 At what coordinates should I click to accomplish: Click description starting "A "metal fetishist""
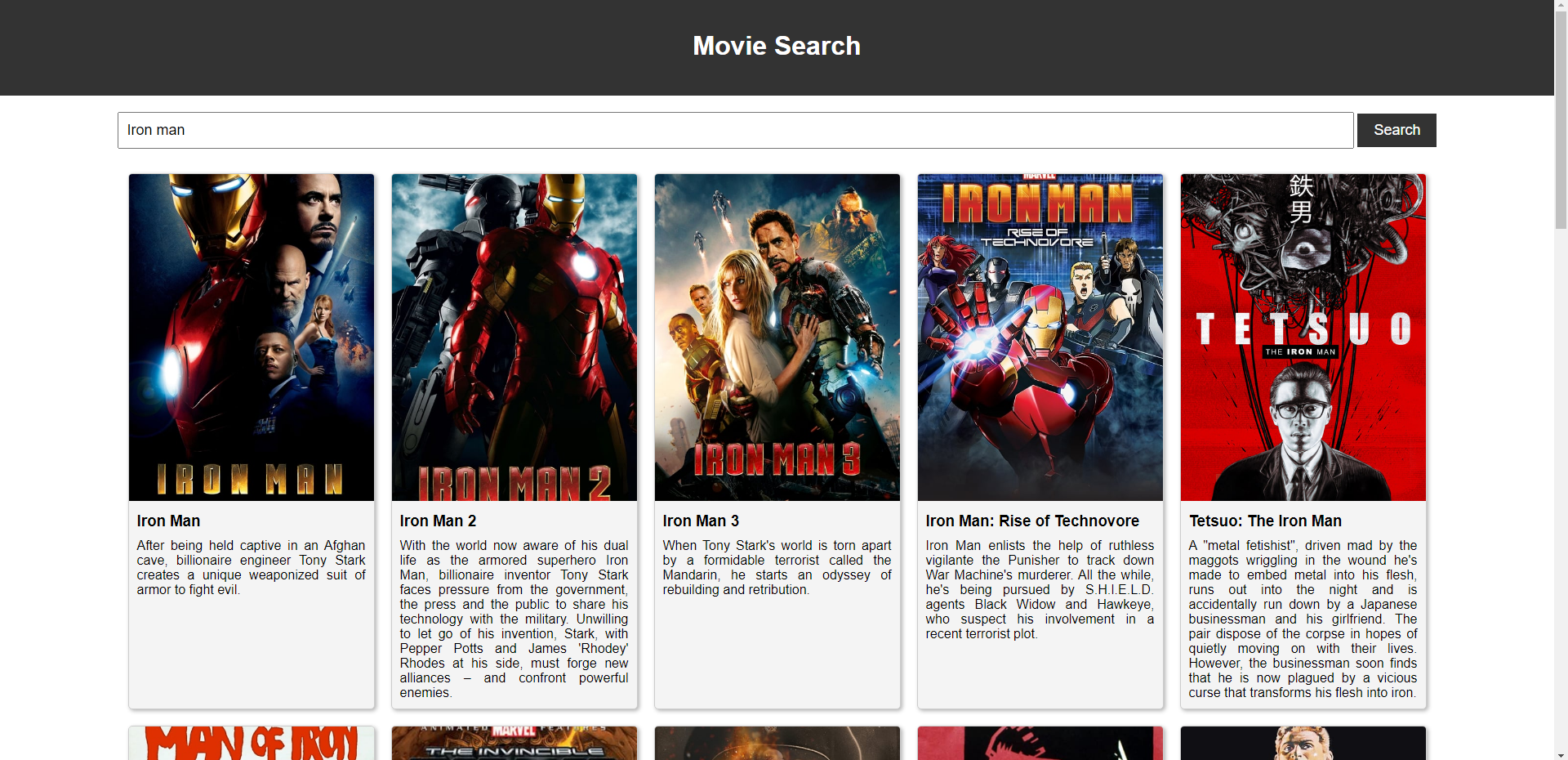click(x=1303, y=619)
